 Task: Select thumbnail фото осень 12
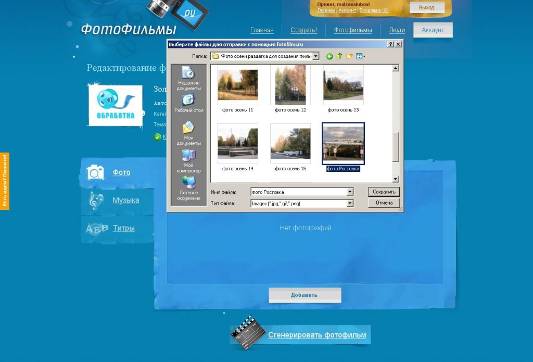coord(290,85)
